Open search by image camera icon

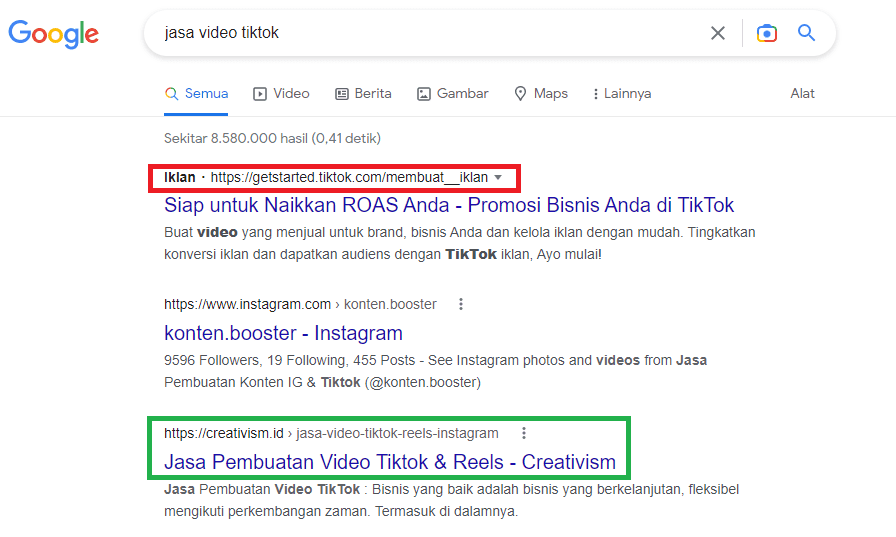pyautogui.click(x=766, y=33)
